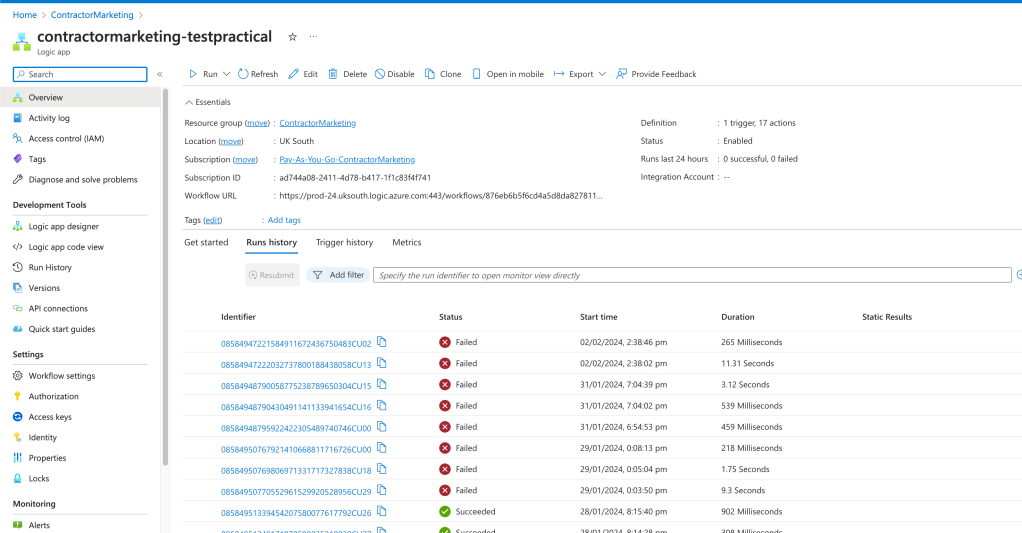
Task: Switch to Get started tab
Action: click(x=206, y=242)
